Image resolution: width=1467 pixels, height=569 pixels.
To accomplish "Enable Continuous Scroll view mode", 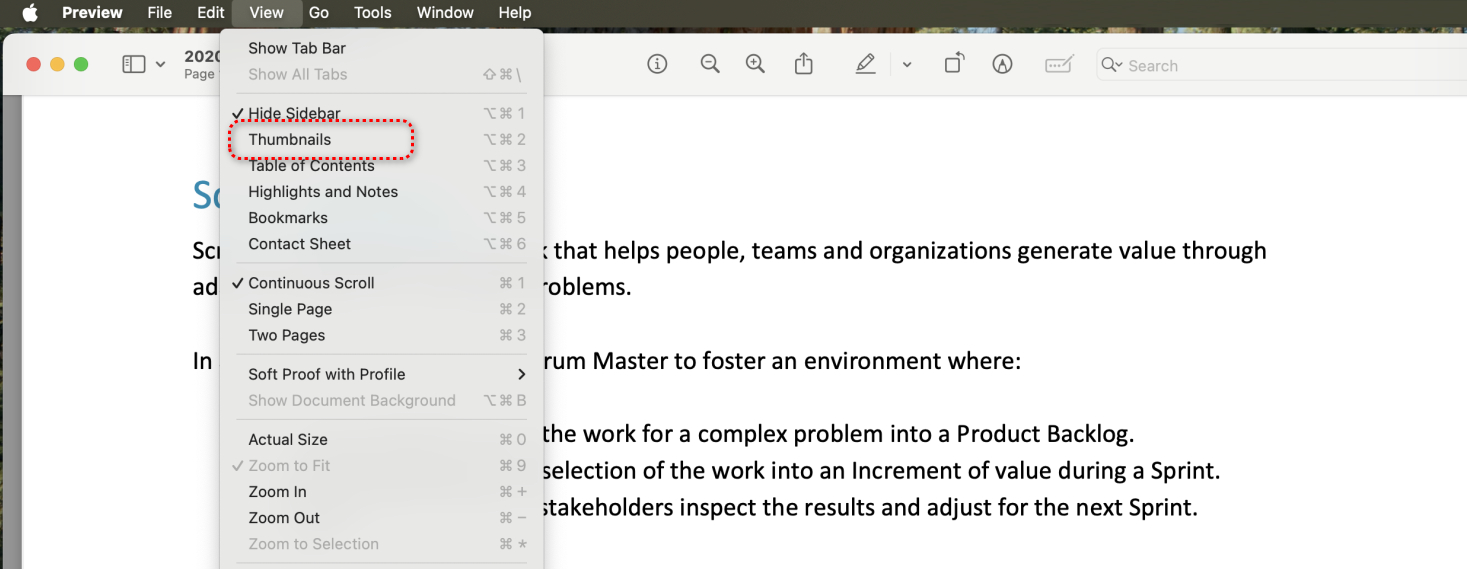I will coord(311,283).
